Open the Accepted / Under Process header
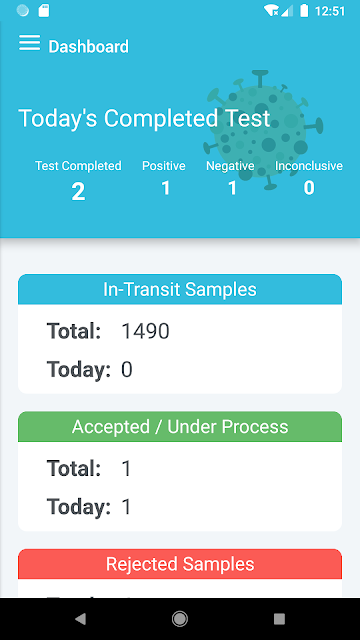The width and height of the screenshot is (360, 640). point(180,427)
